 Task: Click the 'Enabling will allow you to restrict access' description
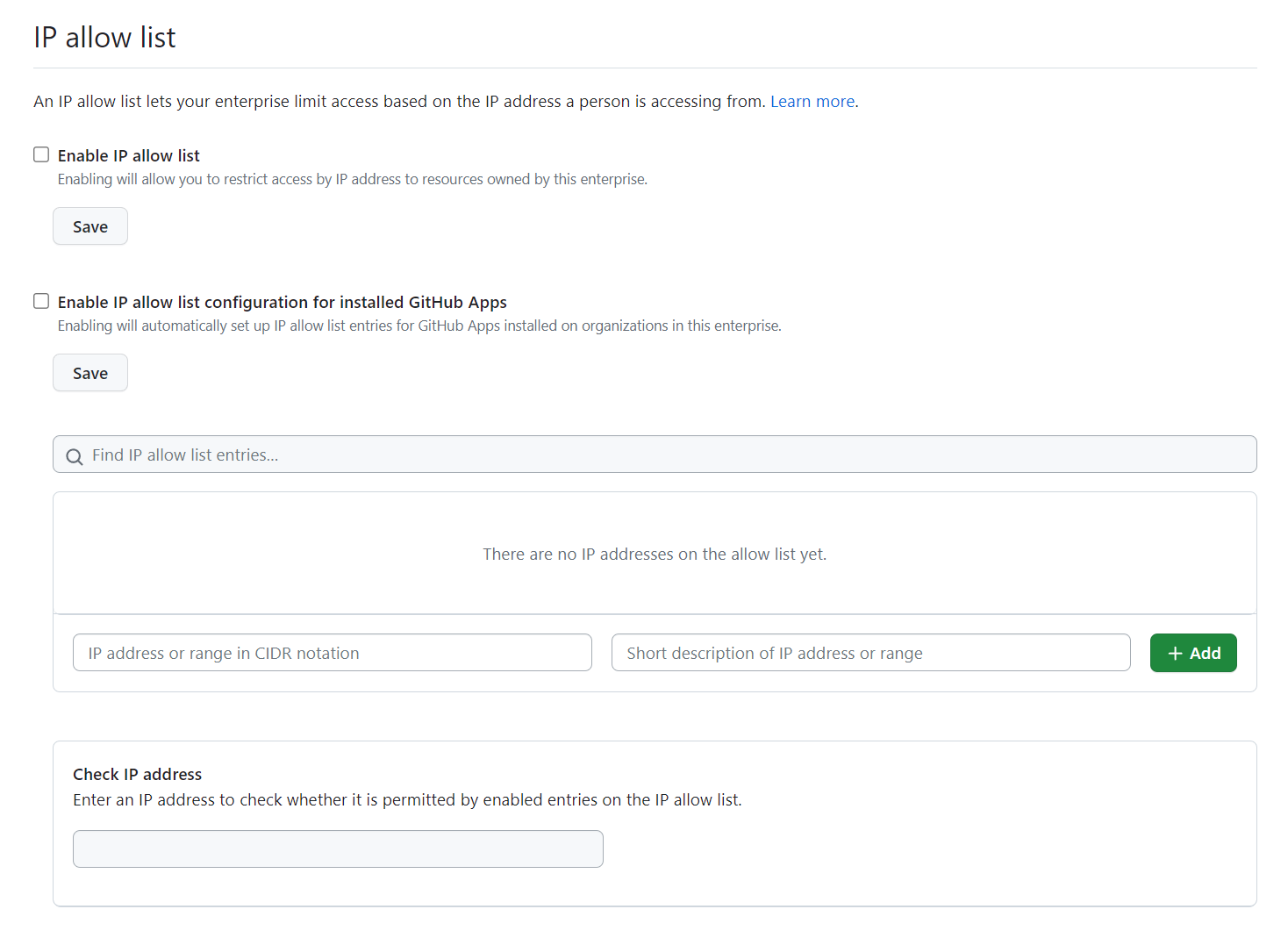353,179
